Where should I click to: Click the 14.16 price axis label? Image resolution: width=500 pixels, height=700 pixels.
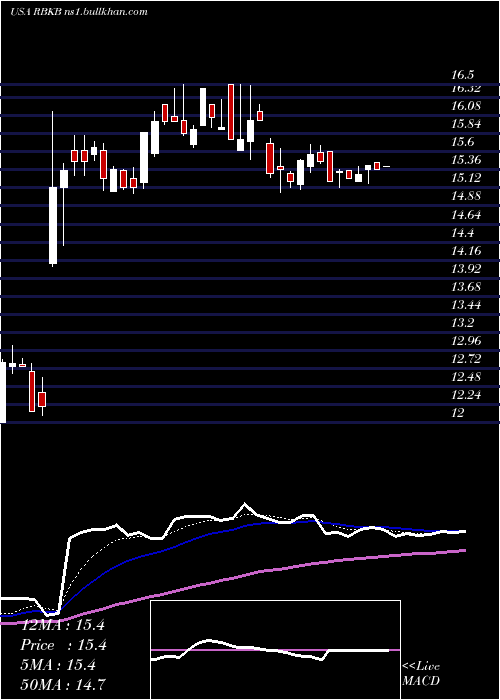coord(466,251)
